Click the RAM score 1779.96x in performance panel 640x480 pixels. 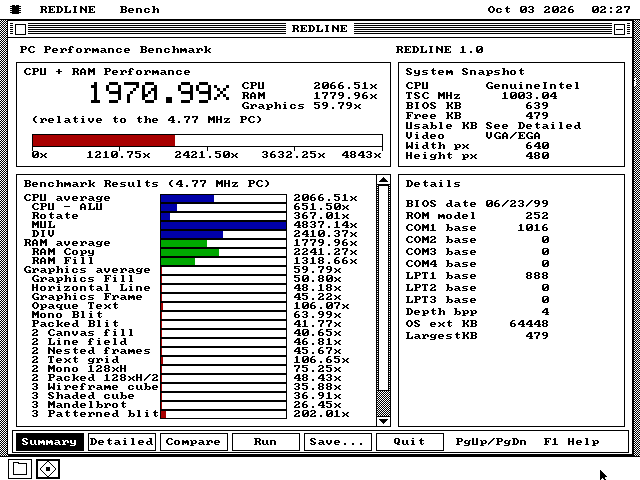coord(345,96)
